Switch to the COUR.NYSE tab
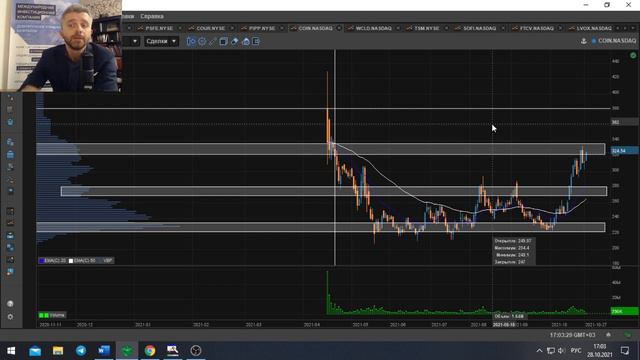Image resolution: width=640 pixels, height=360 pixels. tap(211, 28)
